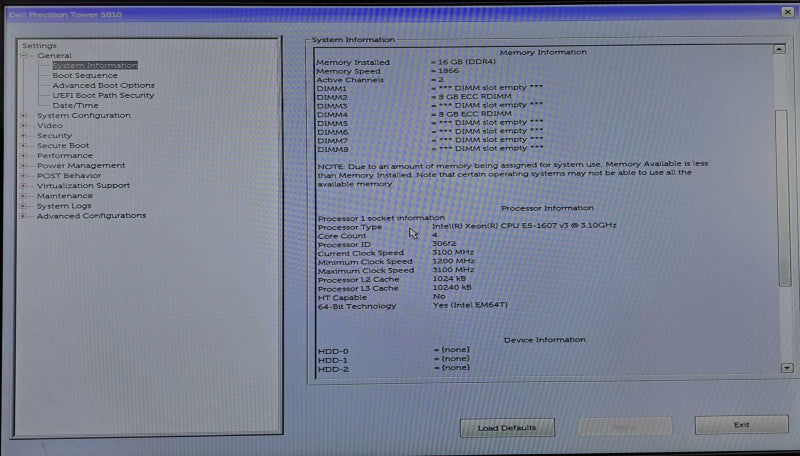Open UEFI Boot Path Security

(103, 95)
